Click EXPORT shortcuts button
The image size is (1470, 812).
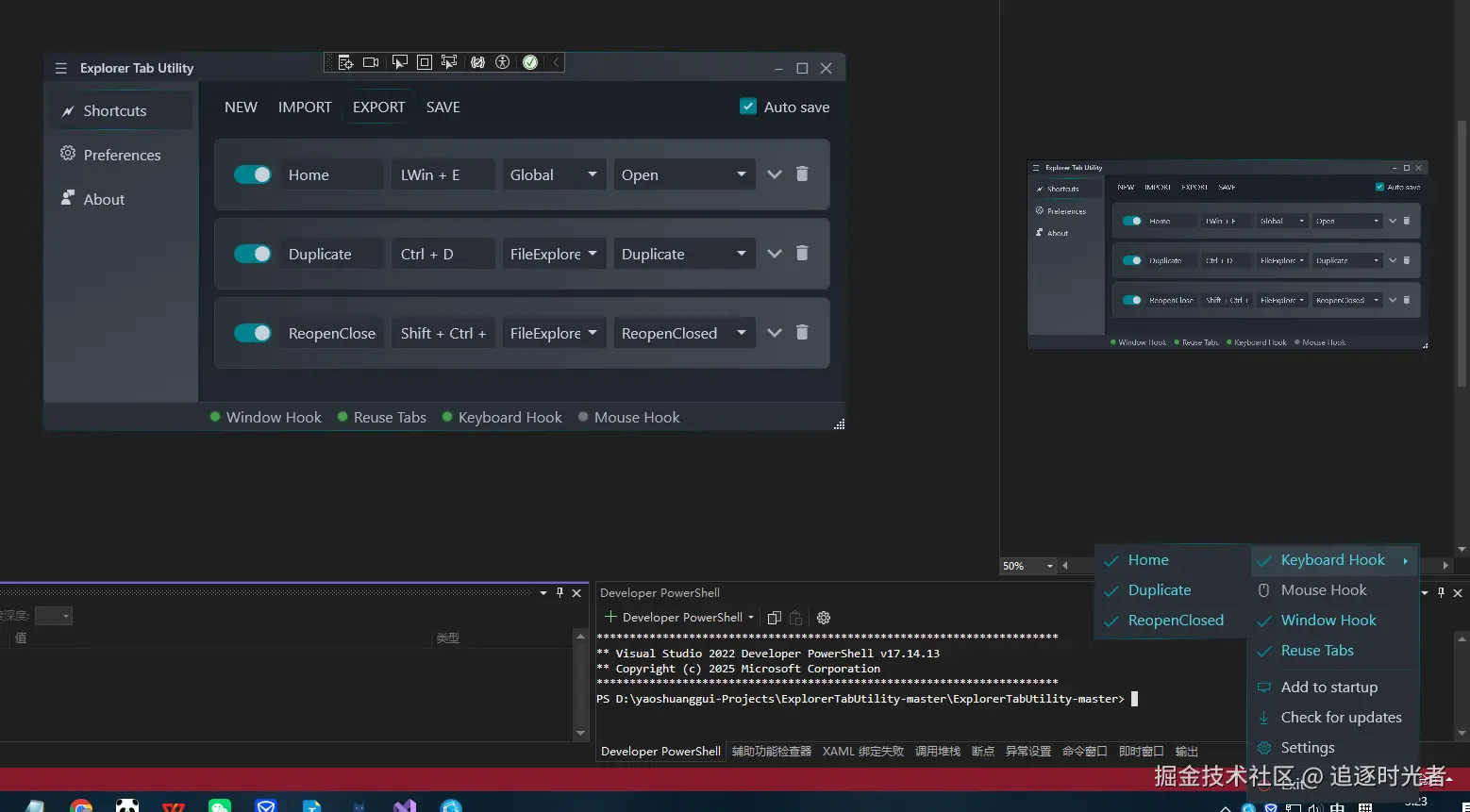click(x=379, y=107)
